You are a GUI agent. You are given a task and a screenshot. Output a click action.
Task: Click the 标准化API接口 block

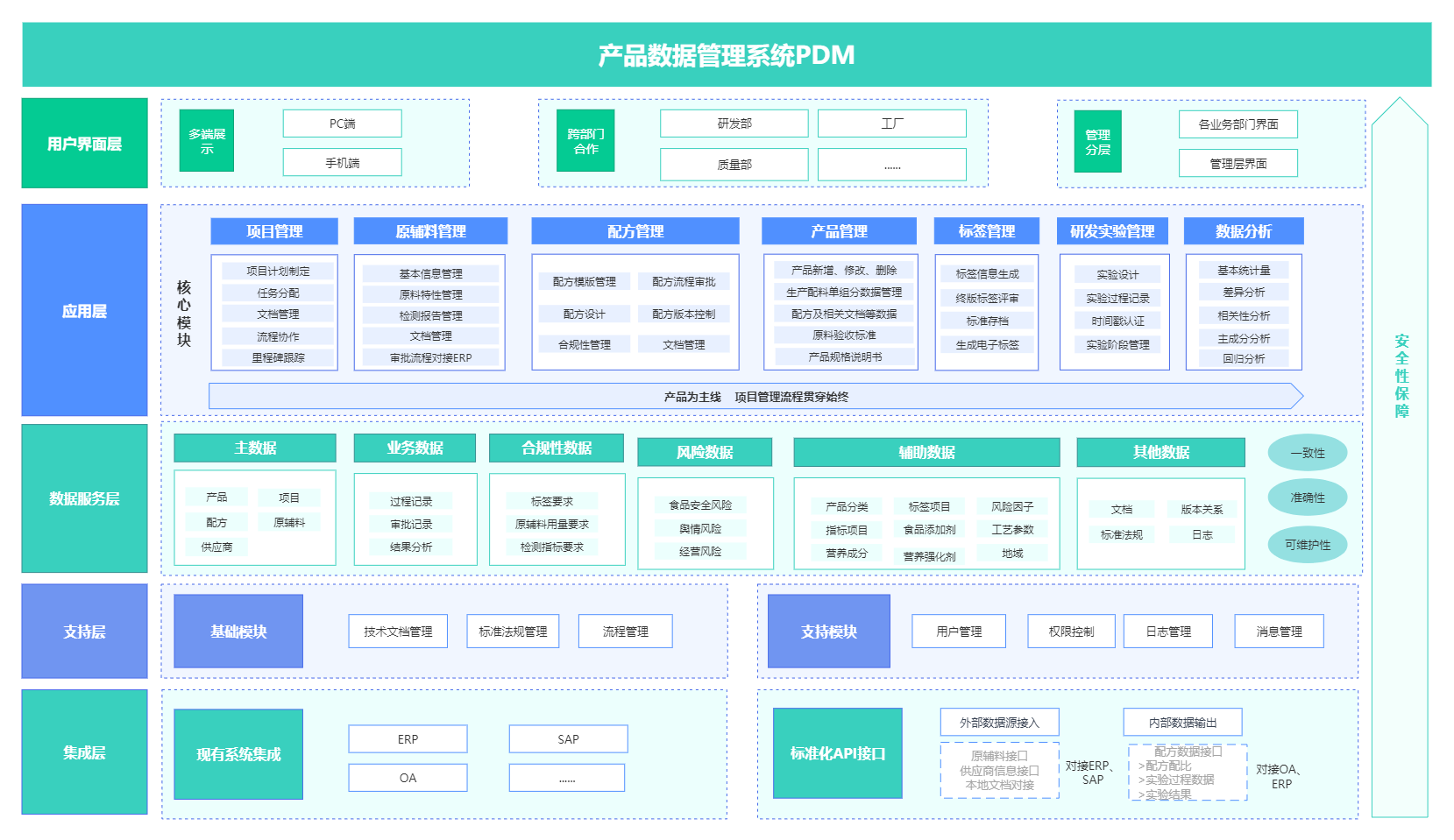[837, 753]
